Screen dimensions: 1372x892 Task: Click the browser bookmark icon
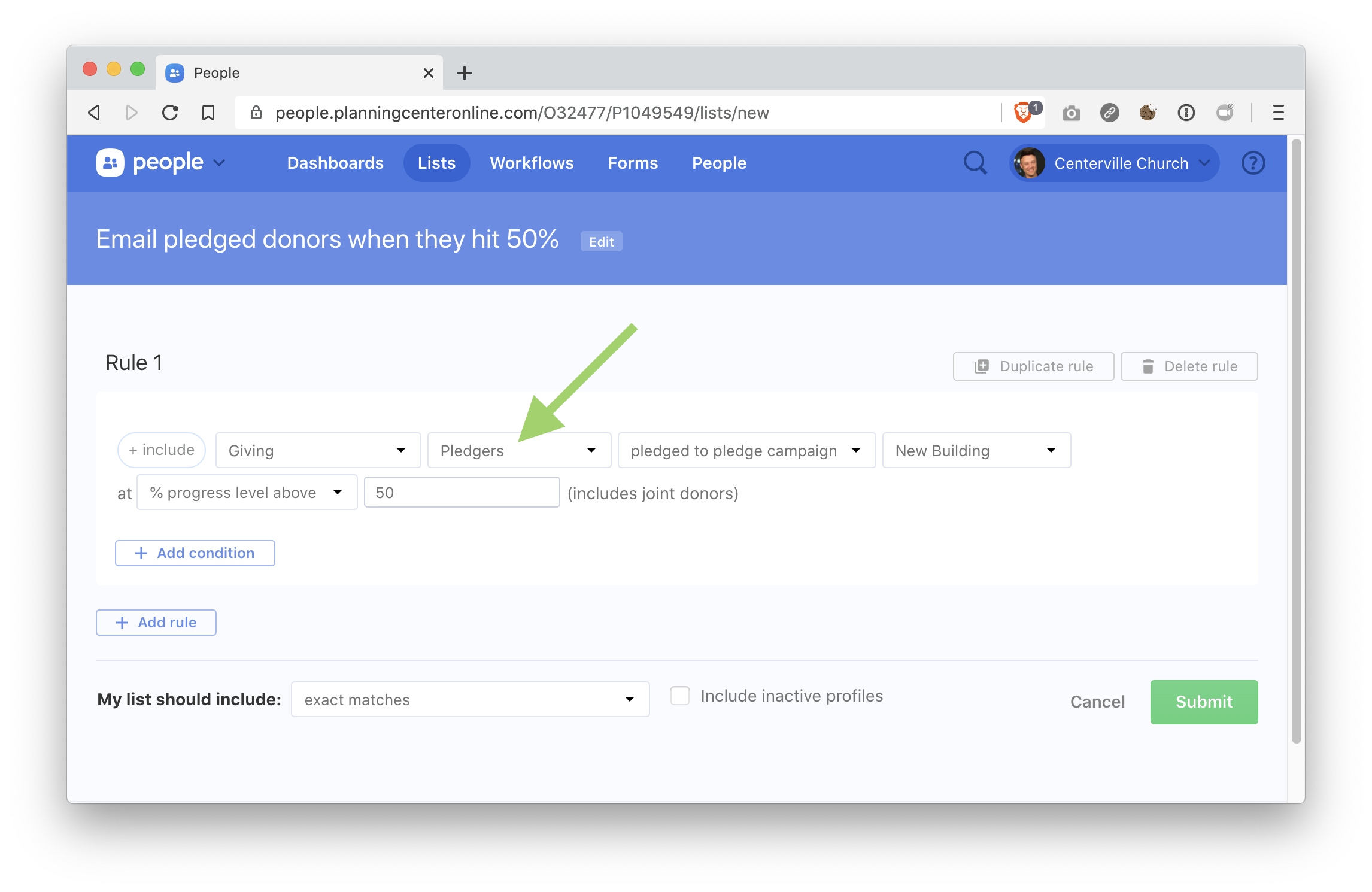(208, 113)
